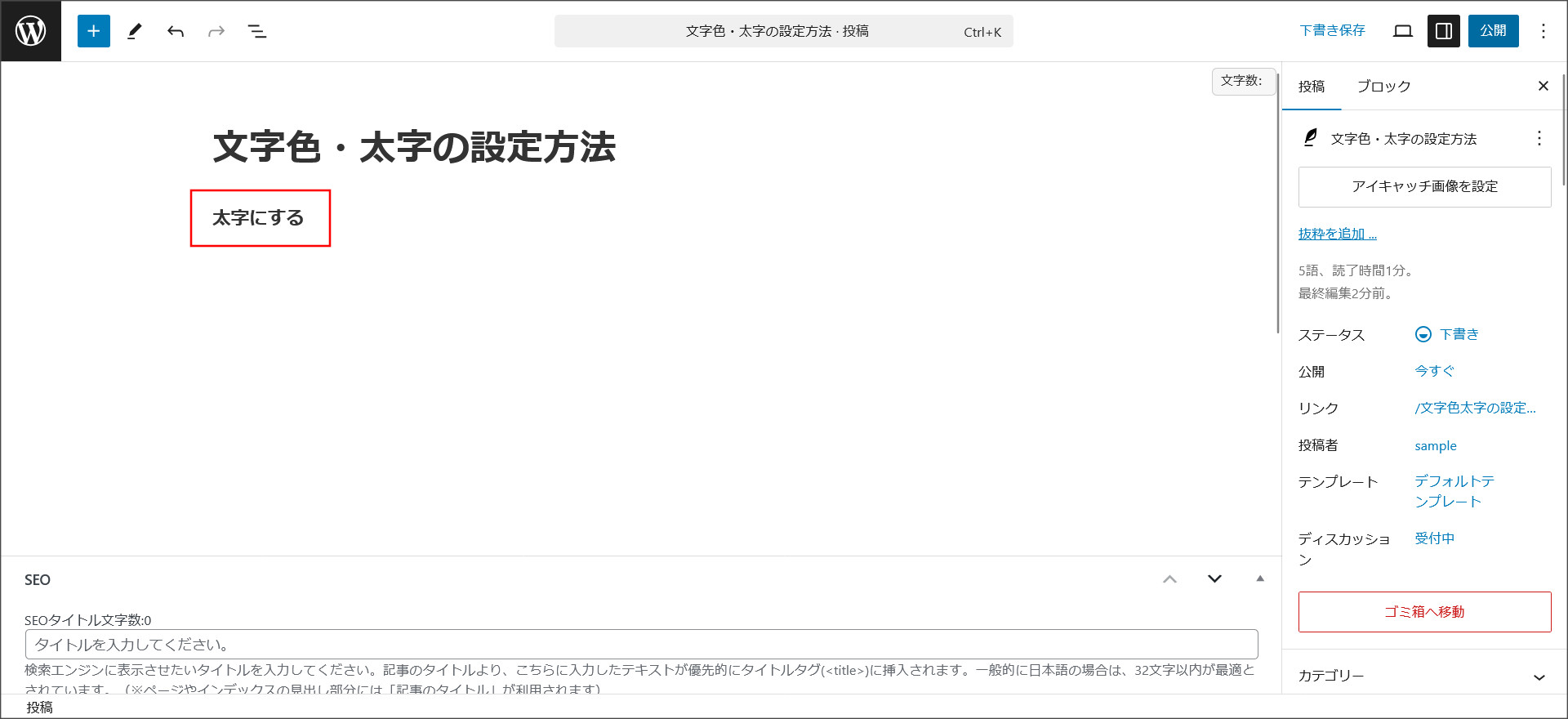Open the デフォルトテンプレート template setting
The width and height of the screenshot is (1568, 719).
(x=1454, y=491)
